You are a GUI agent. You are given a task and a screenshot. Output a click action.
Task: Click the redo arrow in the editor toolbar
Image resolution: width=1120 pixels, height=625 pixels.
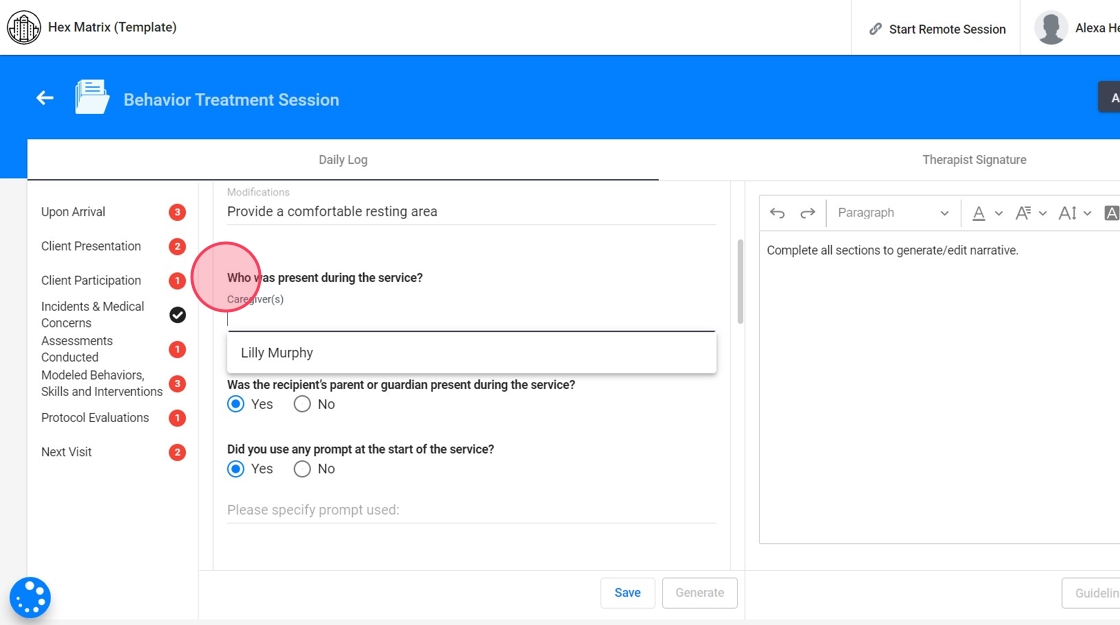(808, 213)
